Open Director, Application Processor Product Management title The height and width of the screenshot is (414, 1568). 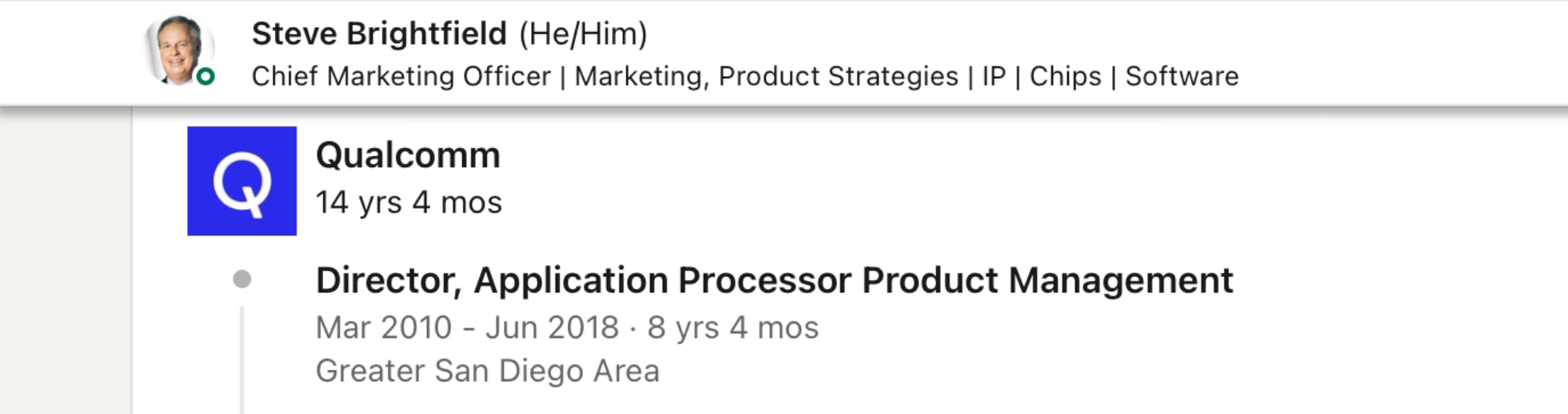coord(774,281)
